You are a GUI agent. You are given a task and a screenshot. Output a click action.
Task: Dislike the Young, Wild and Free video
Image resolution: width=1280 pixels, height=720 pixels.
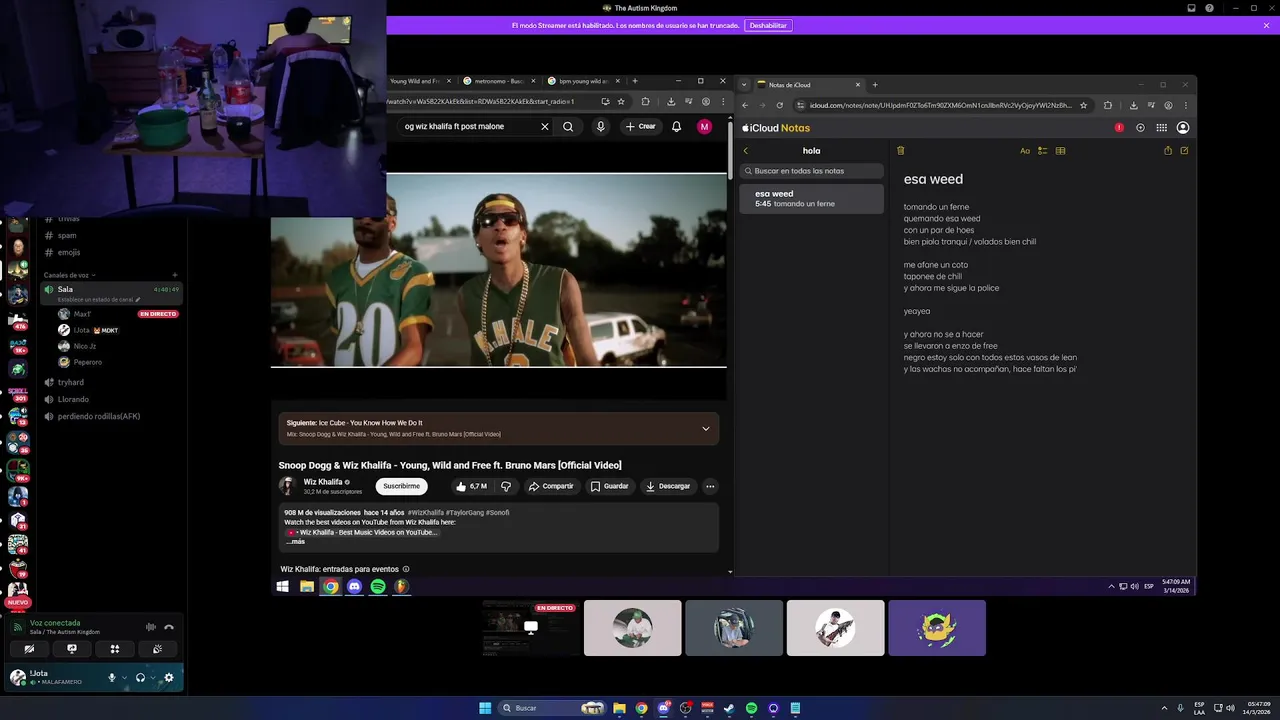point(506,486)
